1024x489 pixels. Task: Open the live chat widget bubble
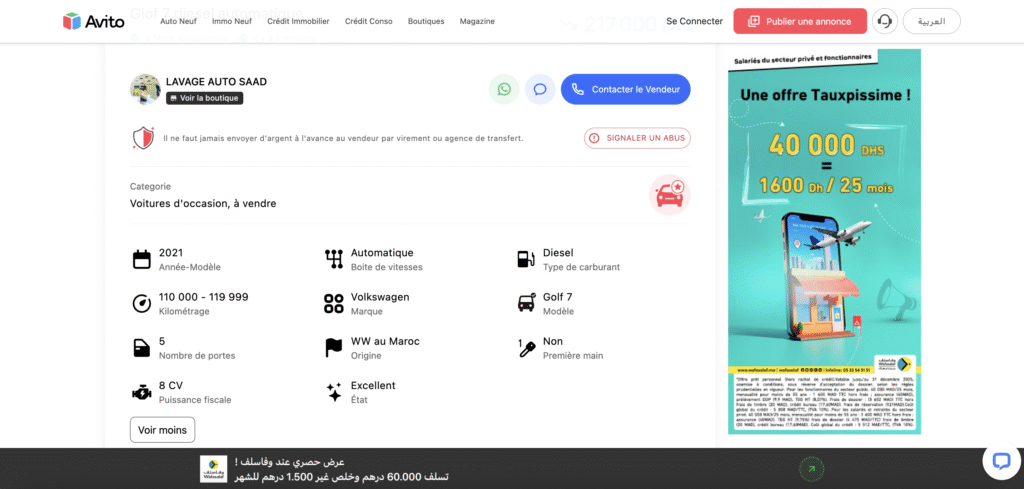(x=1001, y=461)
